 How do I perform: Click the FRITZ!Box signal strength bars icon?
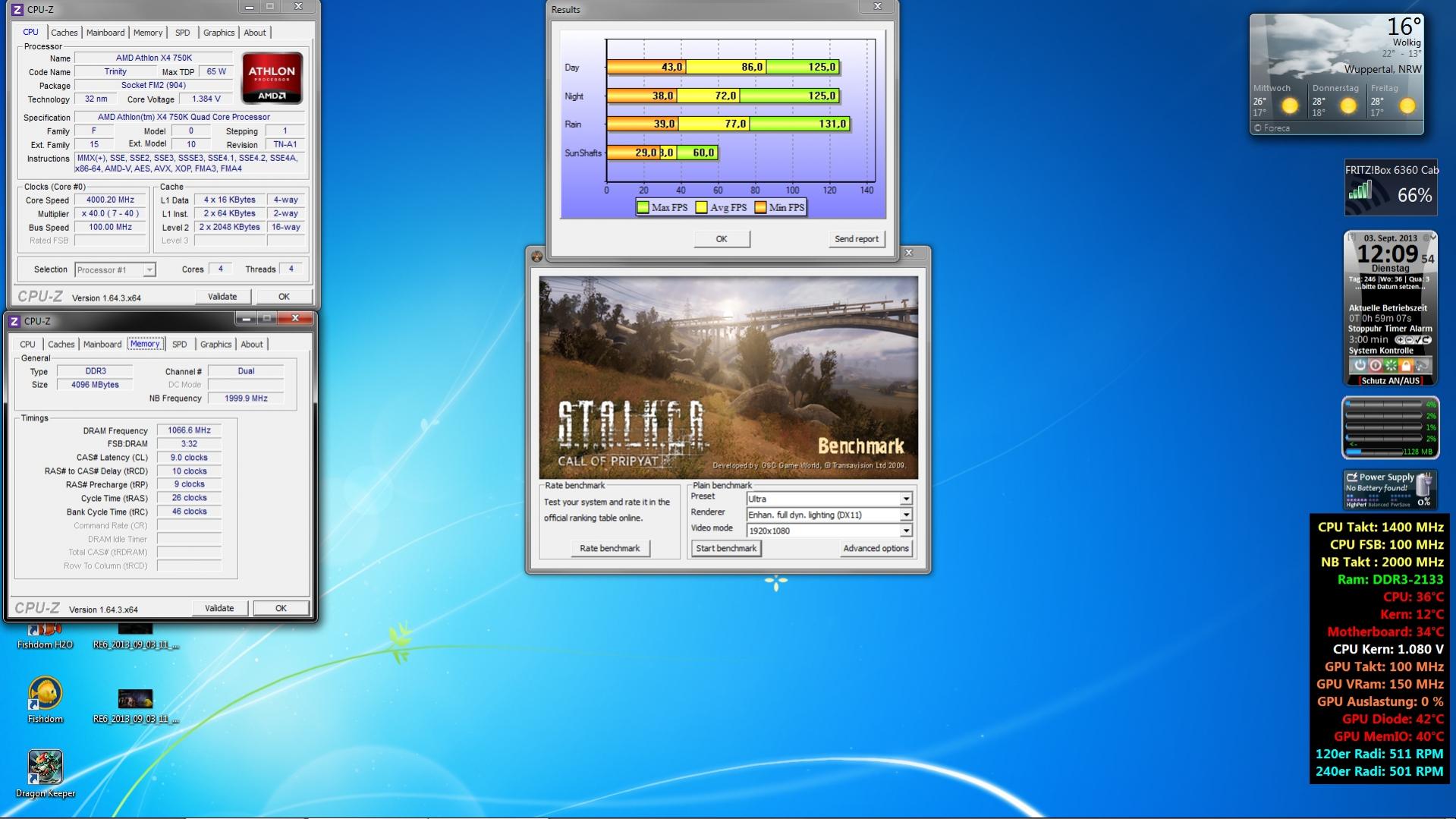point(1361,191)
